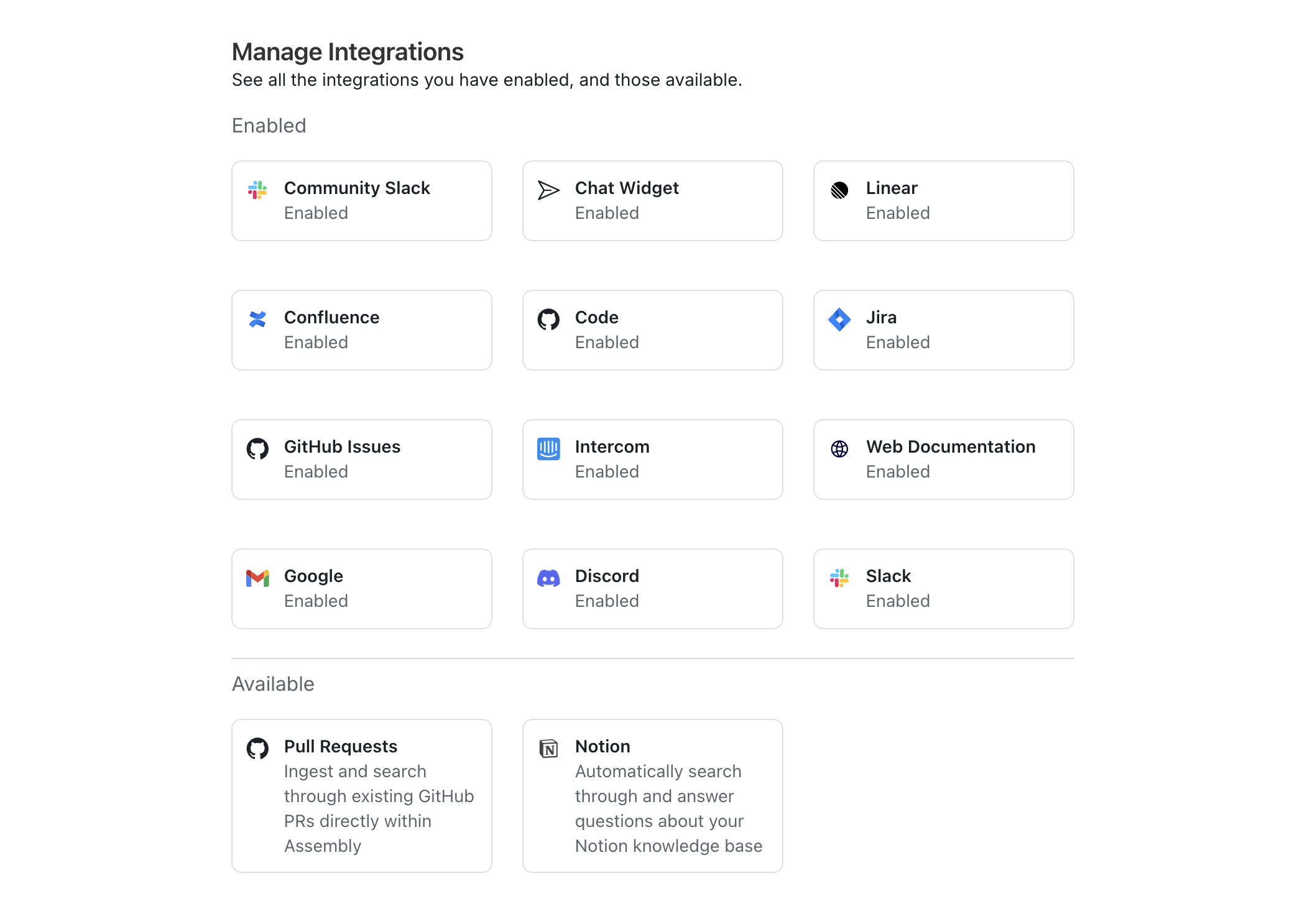Click the Confluence logo icon
This screenshot has width=1292, height=924.
pos(257,320)
